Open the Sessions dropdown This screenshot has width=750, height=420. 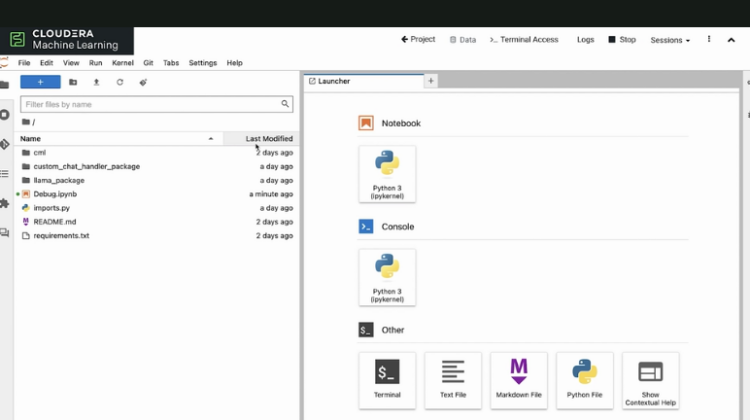[x=669, y=40]
